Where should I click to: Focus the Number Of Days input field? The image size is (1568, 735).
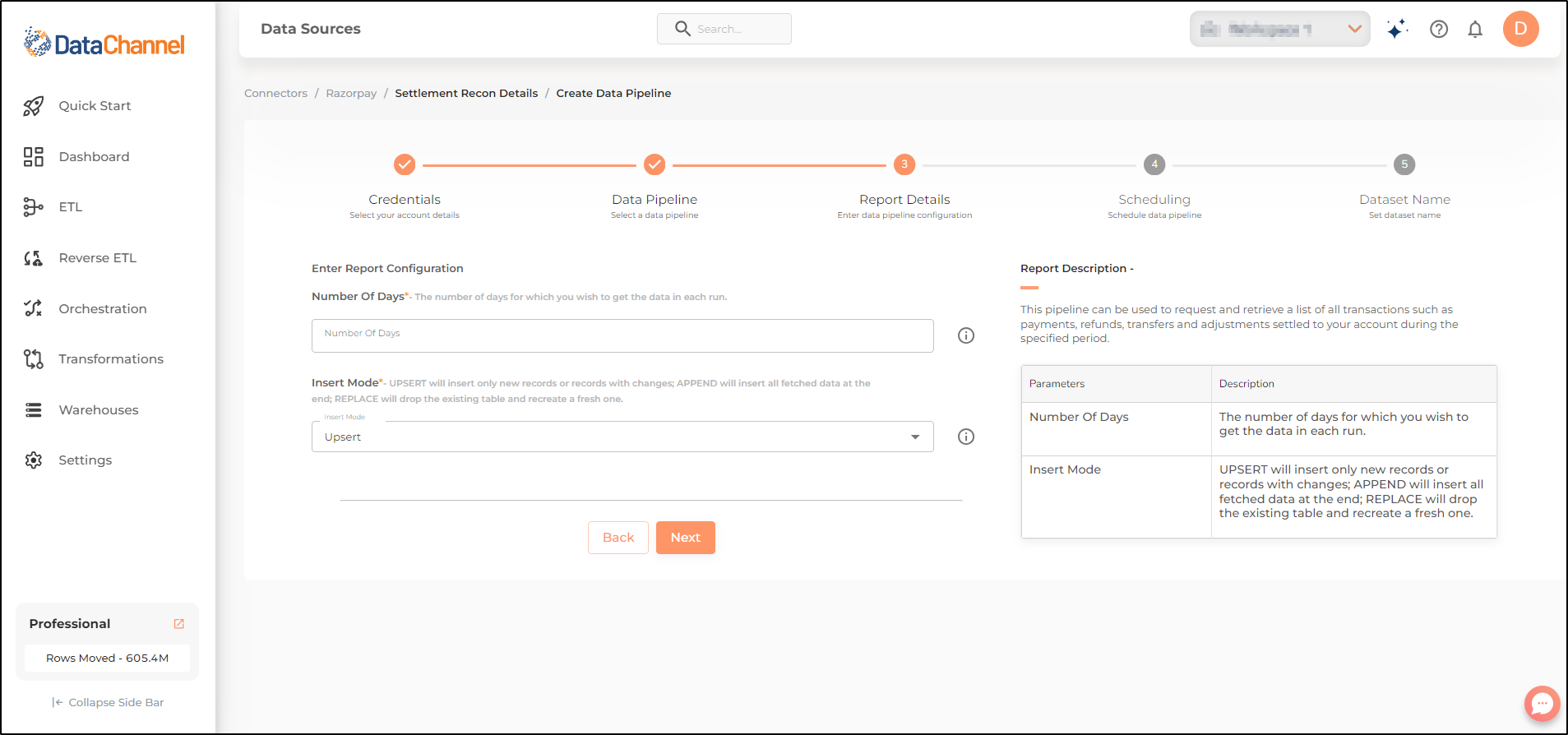pyautogui.click(x=622, y=335)
